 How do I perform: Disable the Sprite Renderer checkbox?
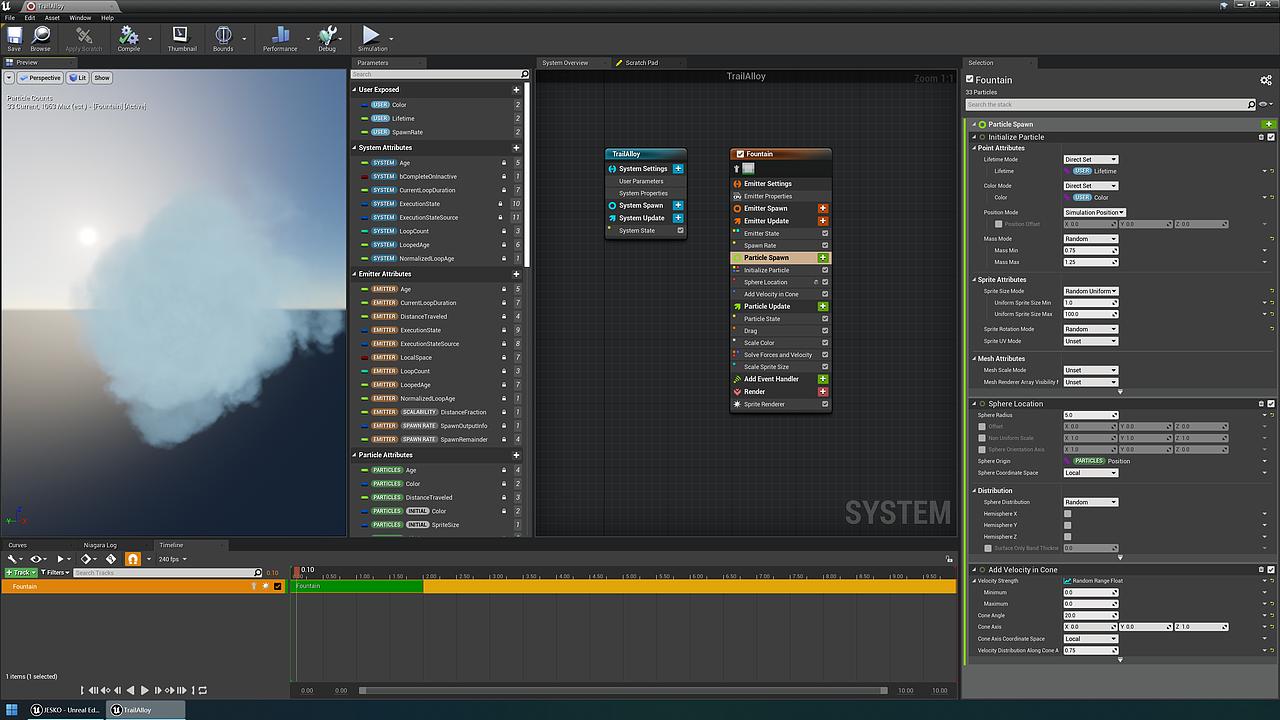click(x=825, y=404)
